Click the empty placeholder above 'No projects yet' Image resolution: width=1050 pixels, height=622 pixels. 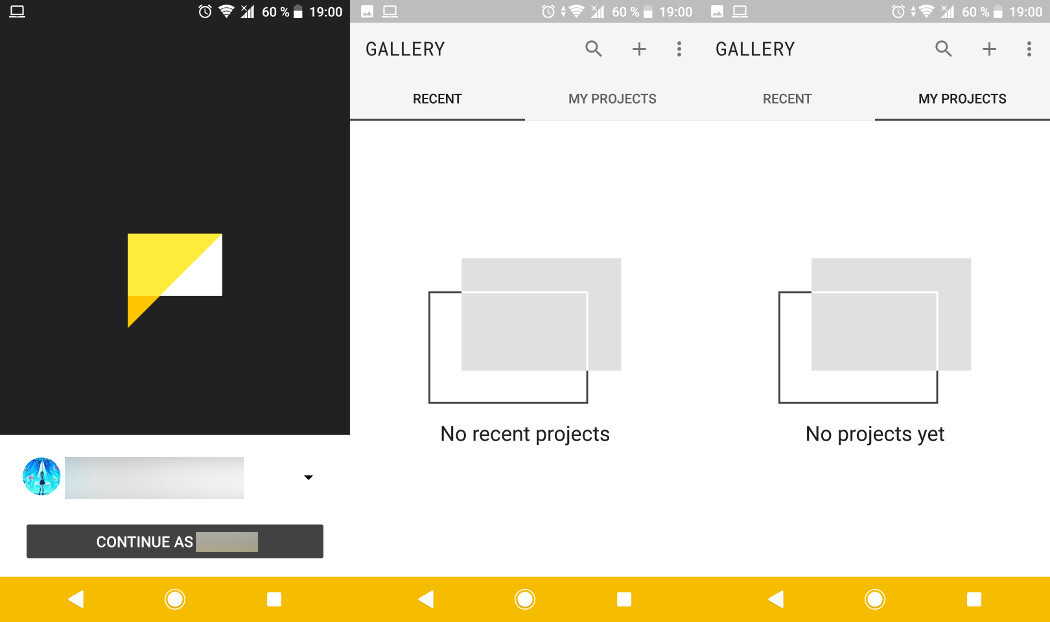(875, 330)
